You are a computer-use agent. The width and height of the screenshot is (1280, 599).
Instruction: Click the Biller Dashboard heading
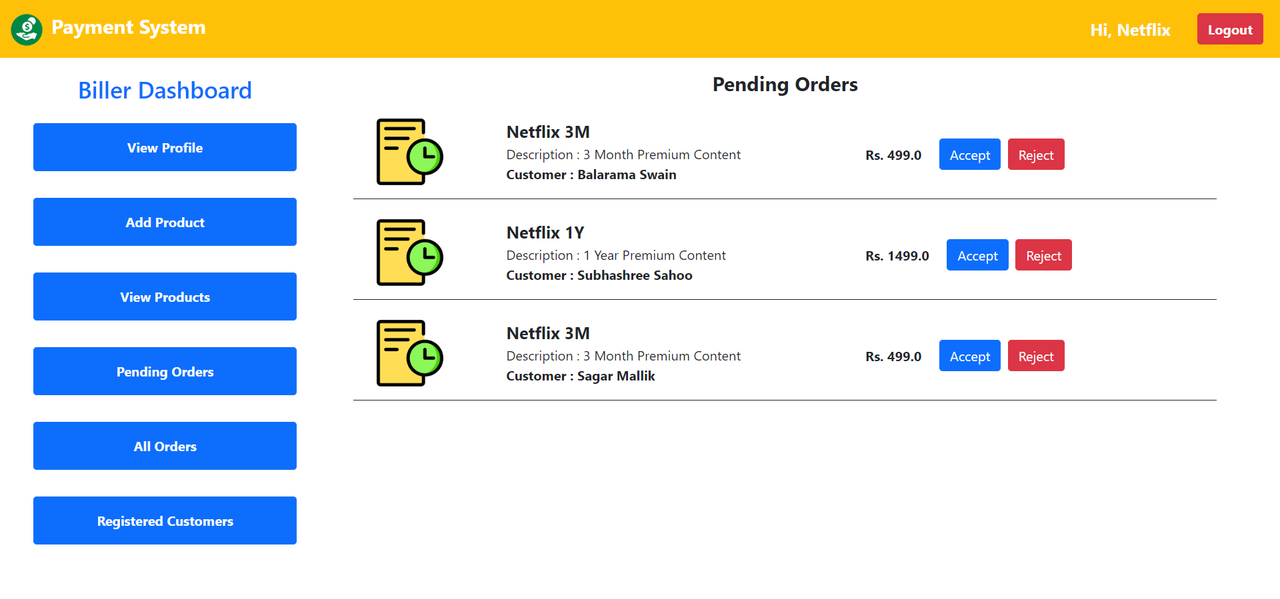165,91
